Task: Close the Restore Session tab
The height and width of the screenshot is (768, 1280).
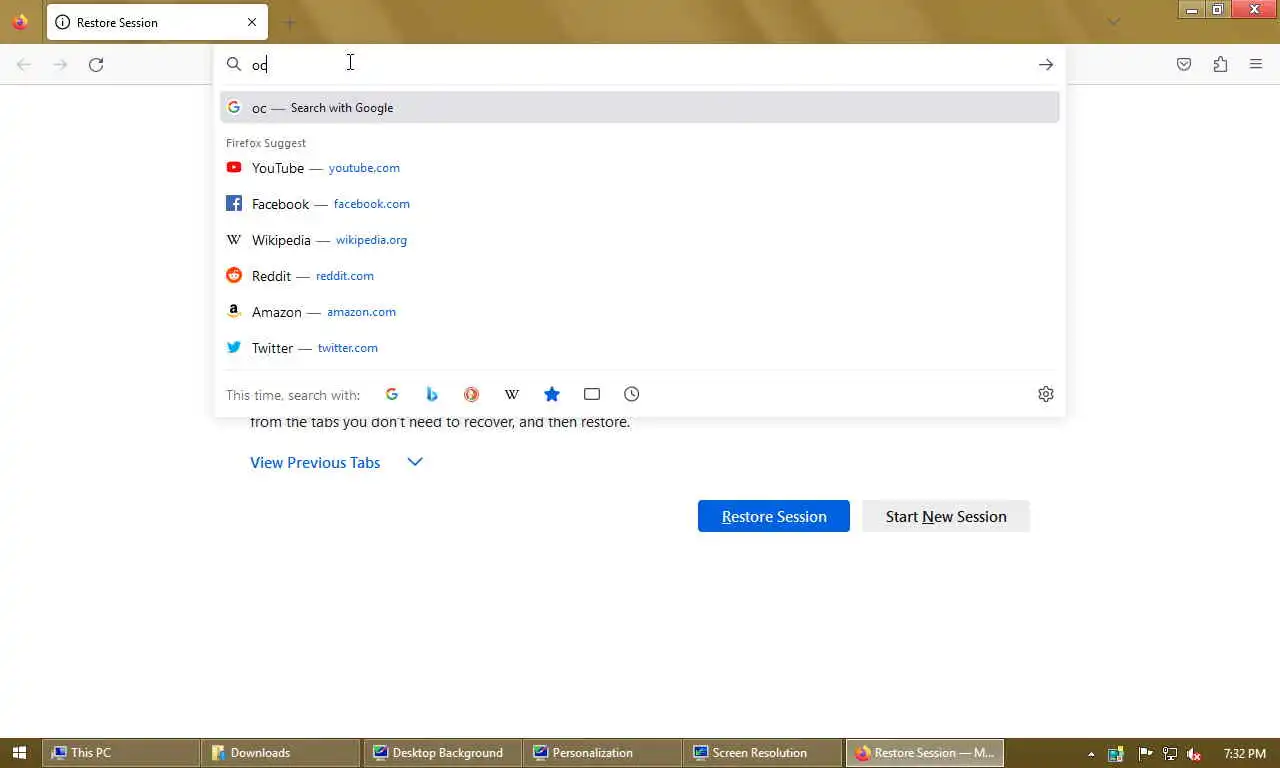Action: click(x=252, y=22)
